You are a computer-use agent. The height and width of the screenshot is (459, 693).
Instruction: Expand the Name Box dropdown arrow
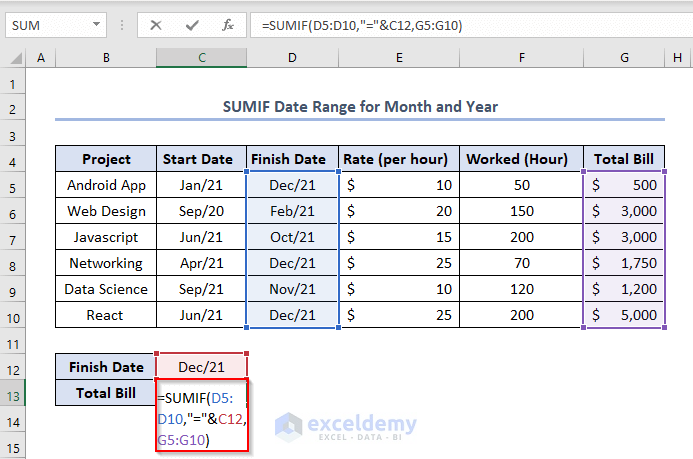click(x=96, y=24)
